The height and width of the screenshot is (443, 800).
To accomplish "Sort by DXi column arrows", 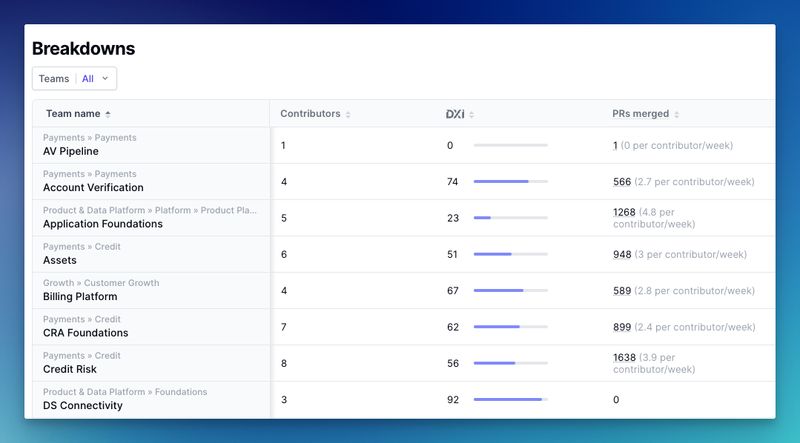I will pos(471,114).
